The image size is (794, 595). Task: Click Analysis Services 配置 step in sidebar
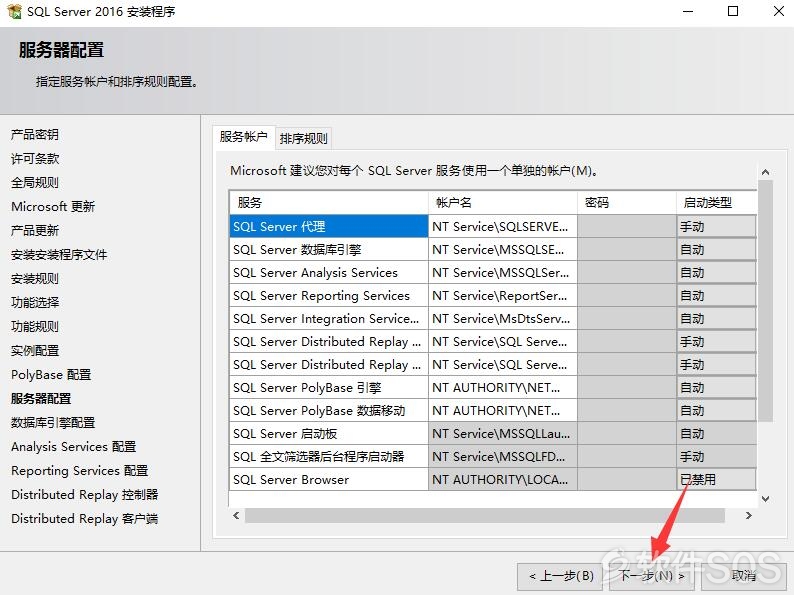tap(73, 447)
